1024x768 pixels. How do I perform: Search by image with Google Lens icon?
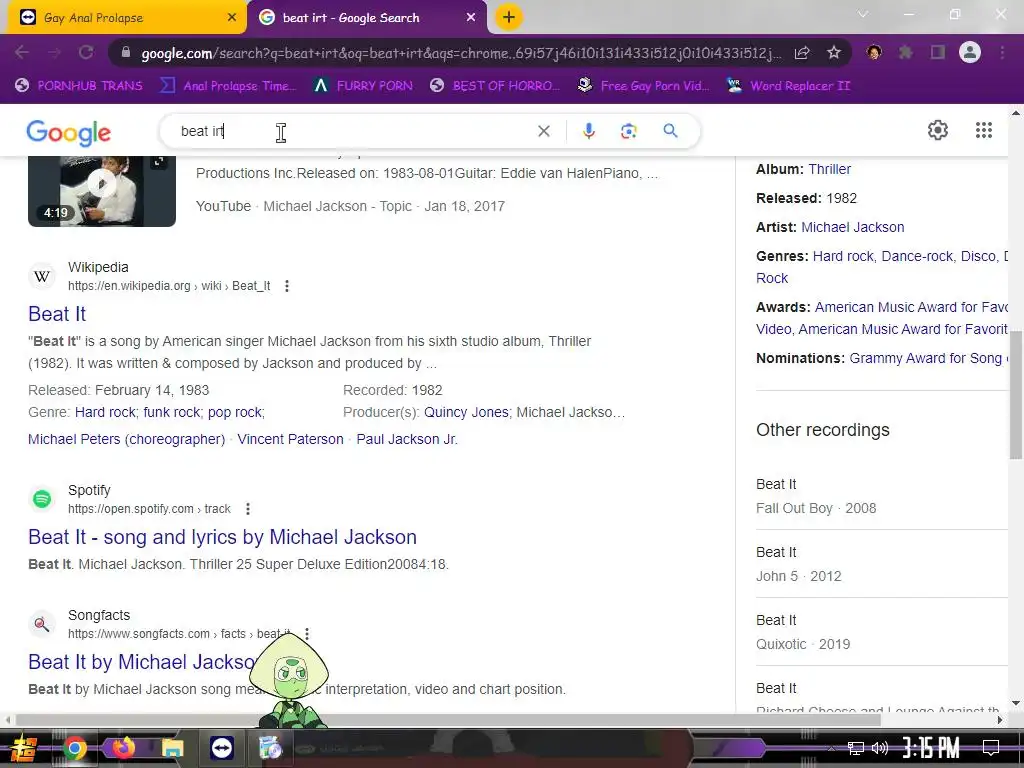[x=628, y=131]
